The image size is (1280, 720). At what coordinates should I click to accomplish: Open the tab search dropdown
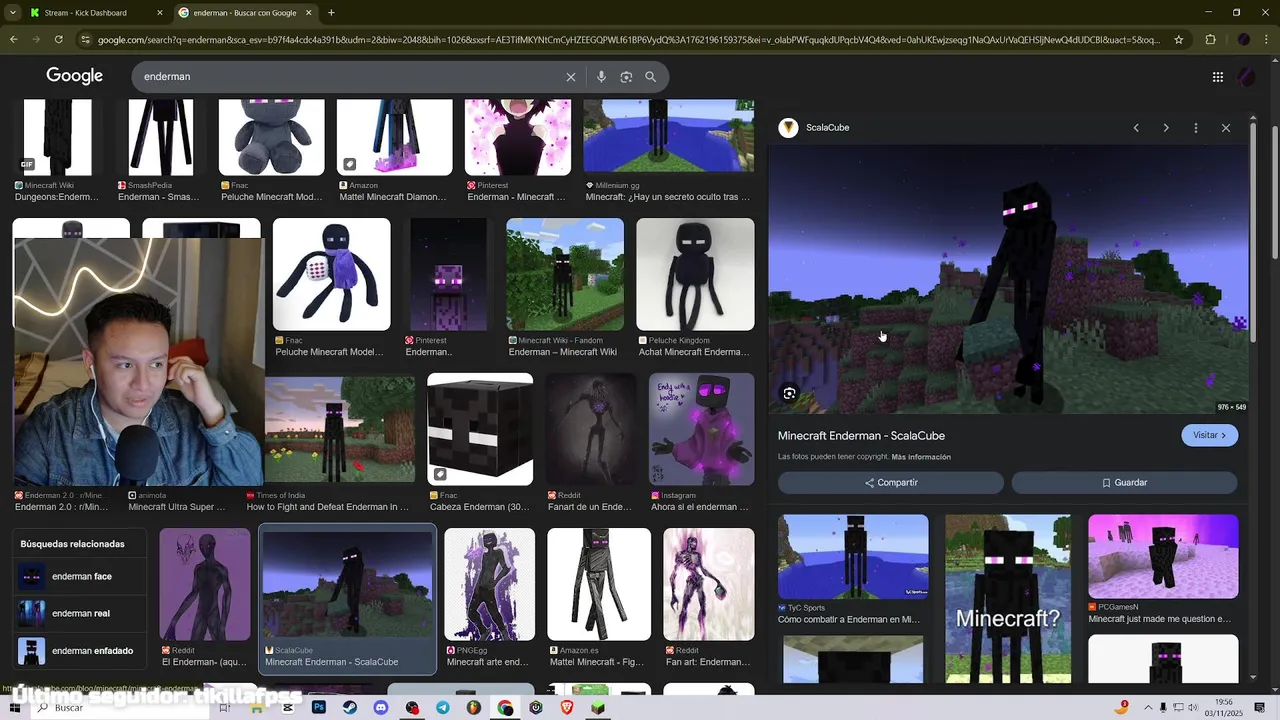[13, 13]
